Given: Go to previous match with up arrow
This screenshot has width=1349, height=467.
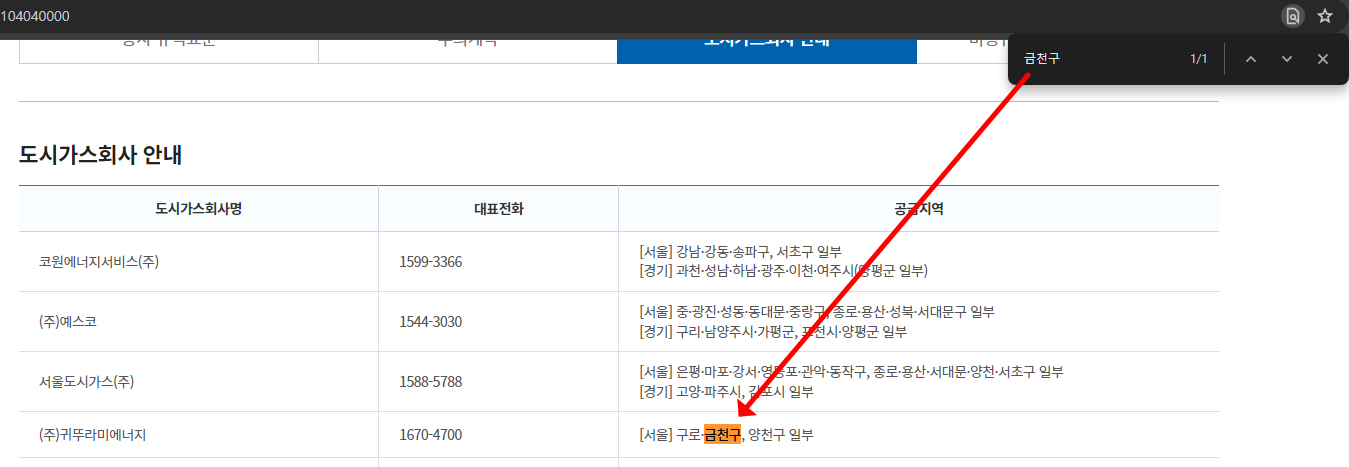Looking at the screenshot, I should pos(1250,59).
